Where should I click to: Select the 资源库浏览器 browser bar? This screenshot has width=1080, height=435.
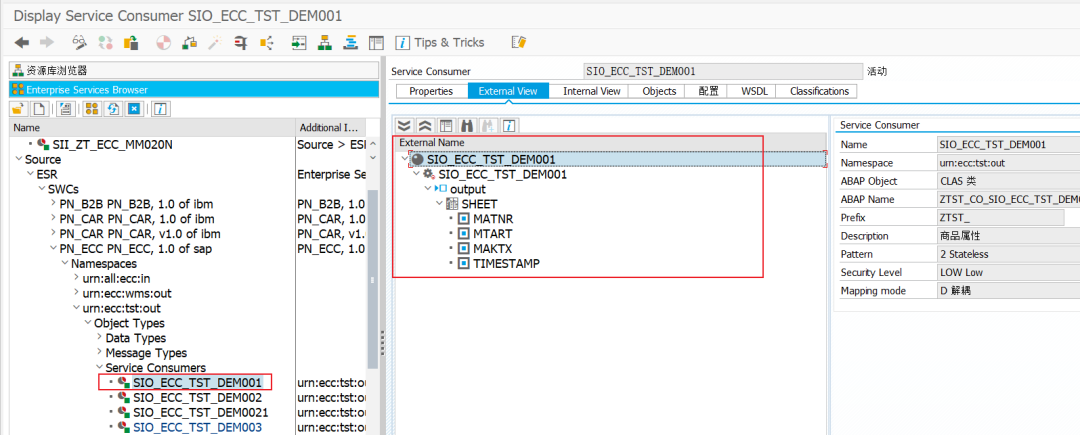tap(194, 70)
